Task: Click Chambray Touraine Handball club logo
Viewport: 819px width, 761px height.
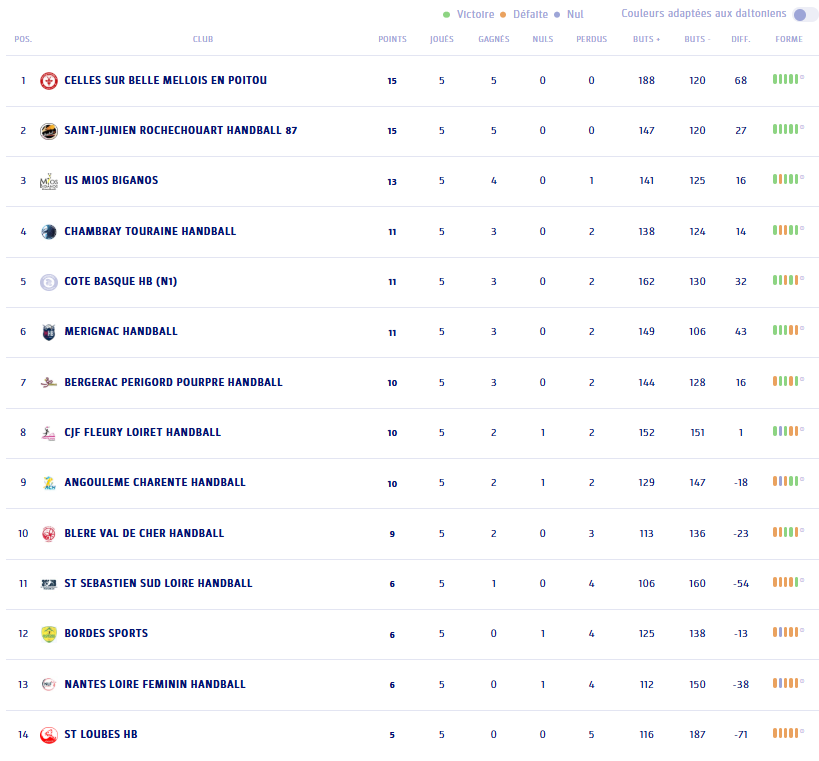Action: (48, 232)
